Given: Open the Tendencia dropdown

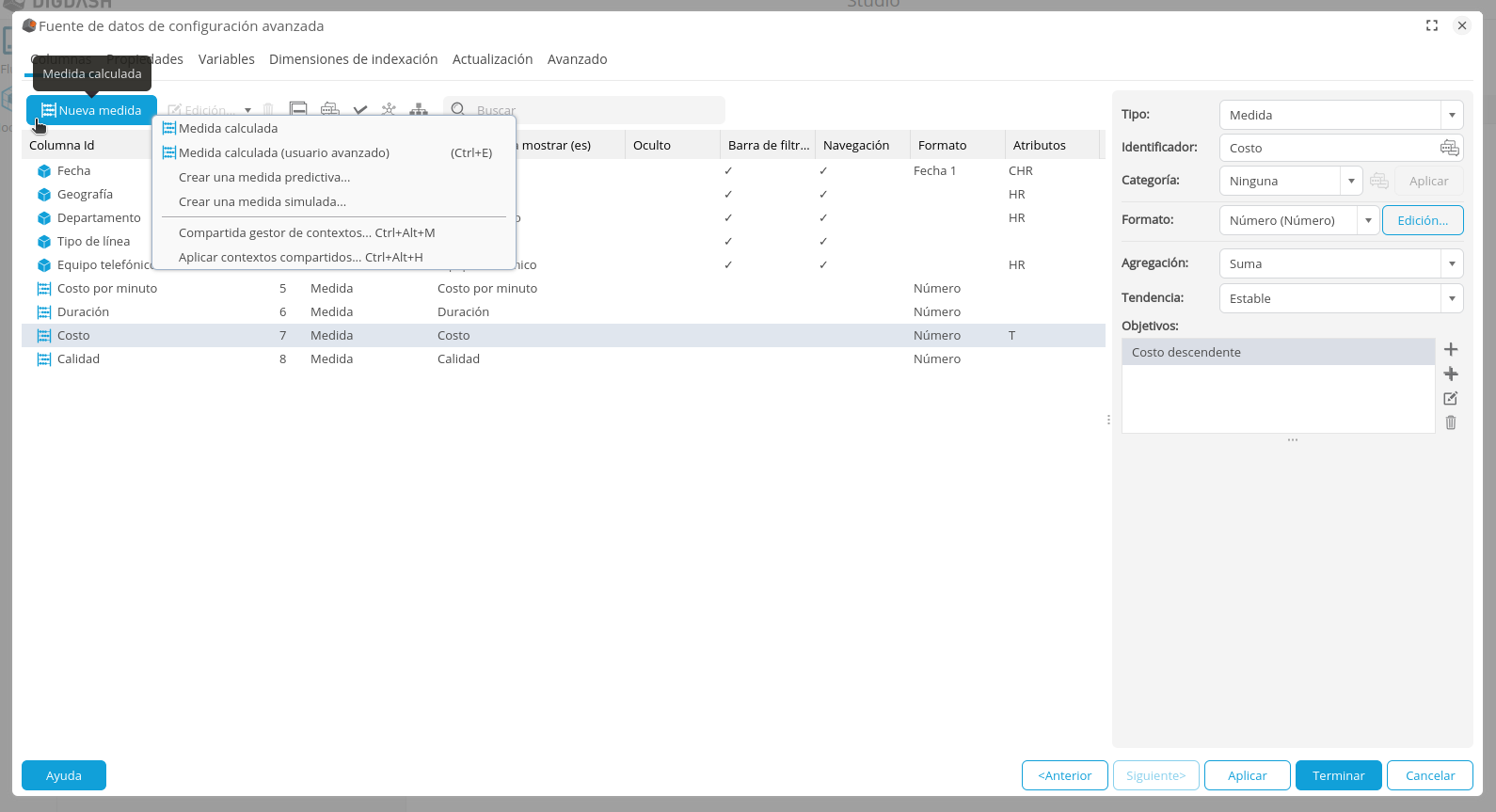Looking at the screenshot, I should 1341,298.
